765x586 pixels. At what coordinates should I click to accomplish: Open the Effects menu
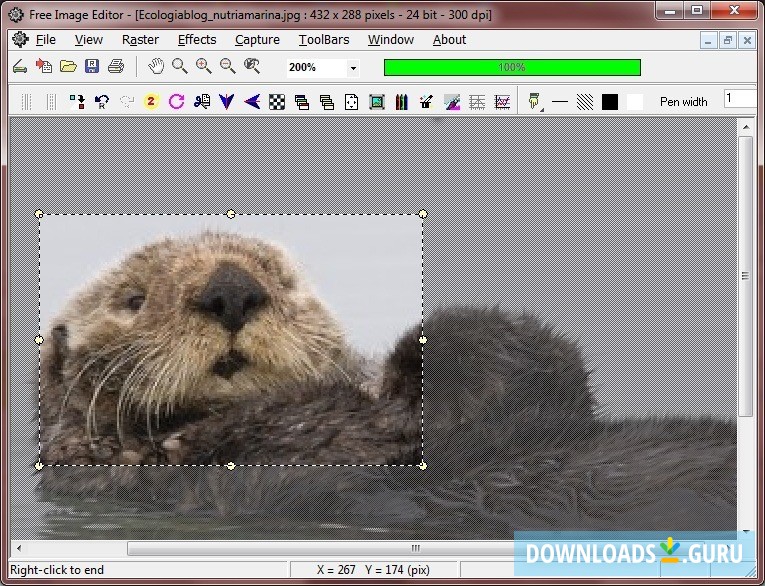pos(197,40)
